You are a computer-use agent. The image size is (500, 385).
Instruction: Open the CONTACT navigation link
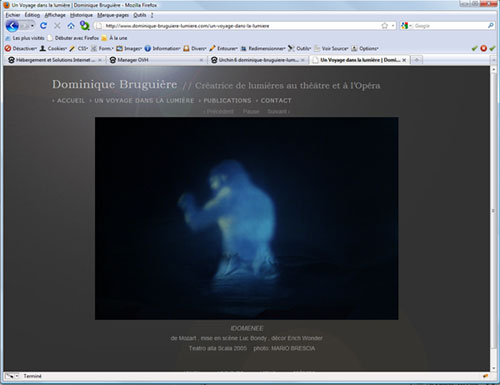coord(276,101)
